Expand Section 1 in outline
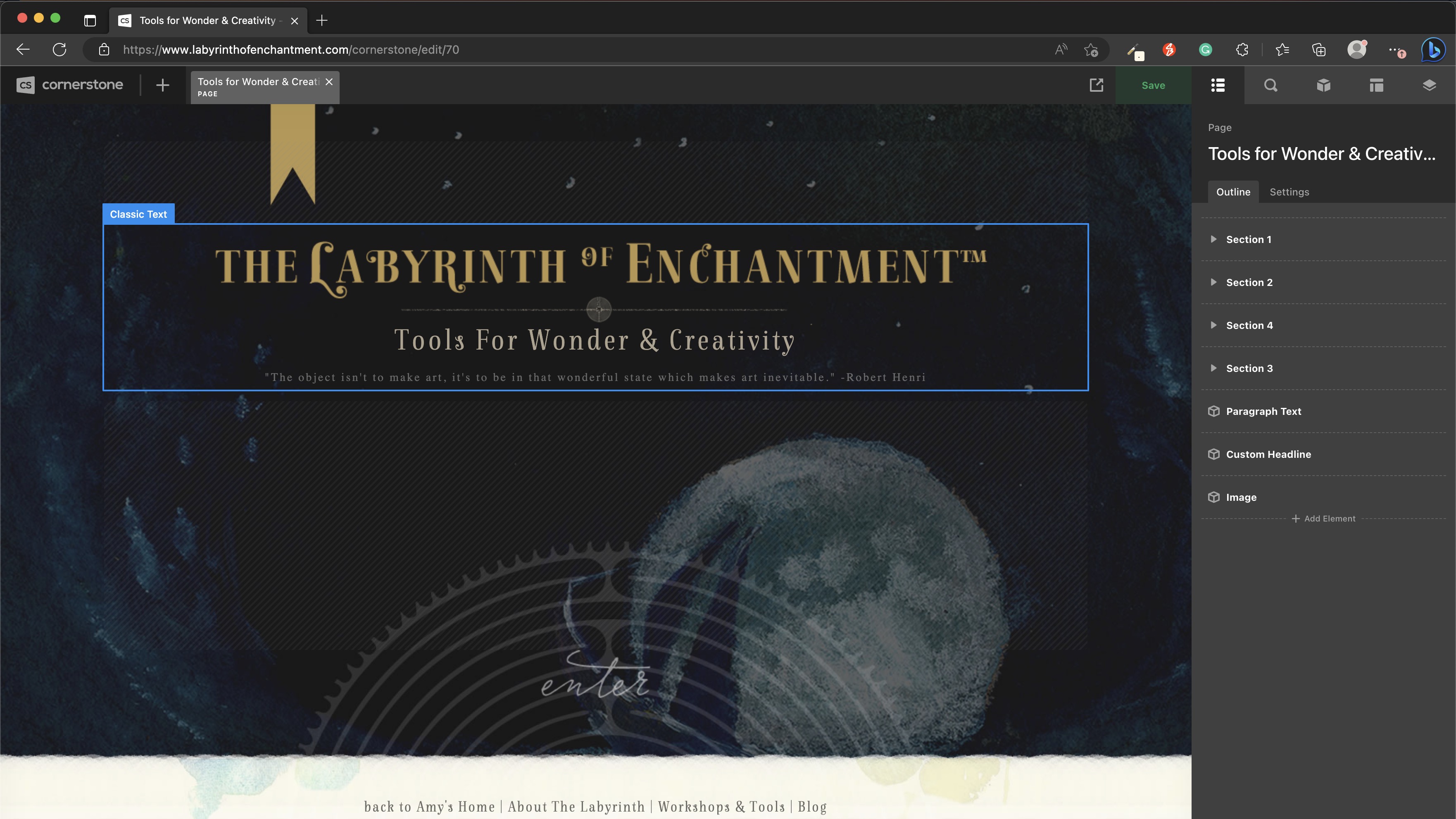 [1213, 239]
